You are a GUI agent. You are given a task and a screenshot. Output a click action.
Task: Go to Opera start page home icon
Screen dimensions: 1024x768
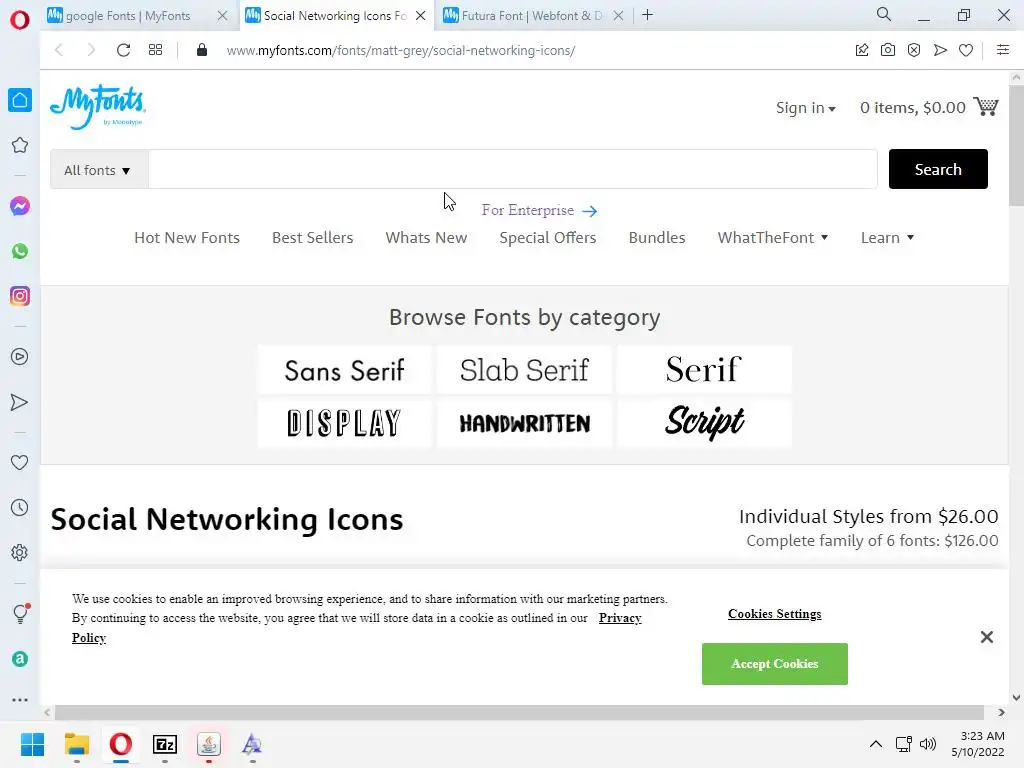point(20,100)
